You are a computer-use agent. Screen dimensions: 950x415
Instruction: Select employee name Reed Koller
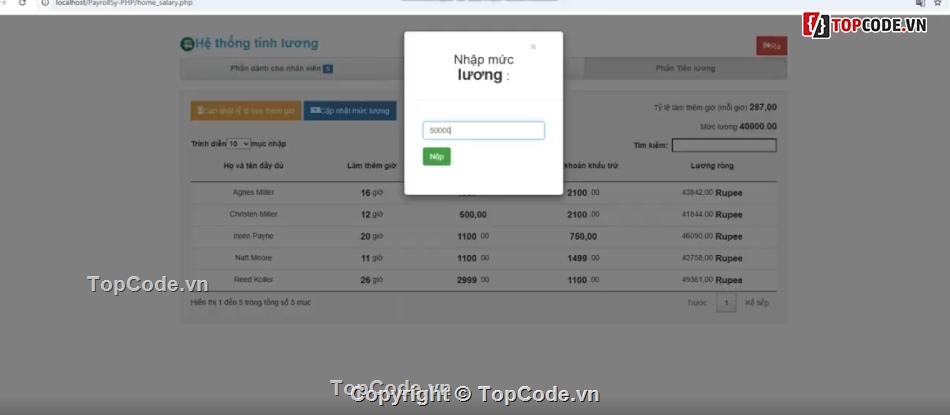pos(253,279)
